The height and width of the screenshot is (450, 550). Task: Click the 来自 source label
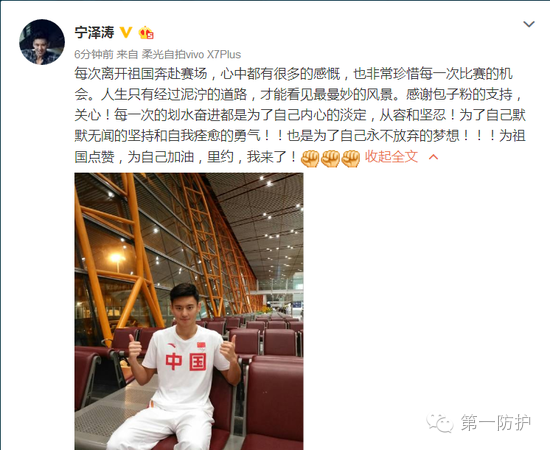coord(127,54)
